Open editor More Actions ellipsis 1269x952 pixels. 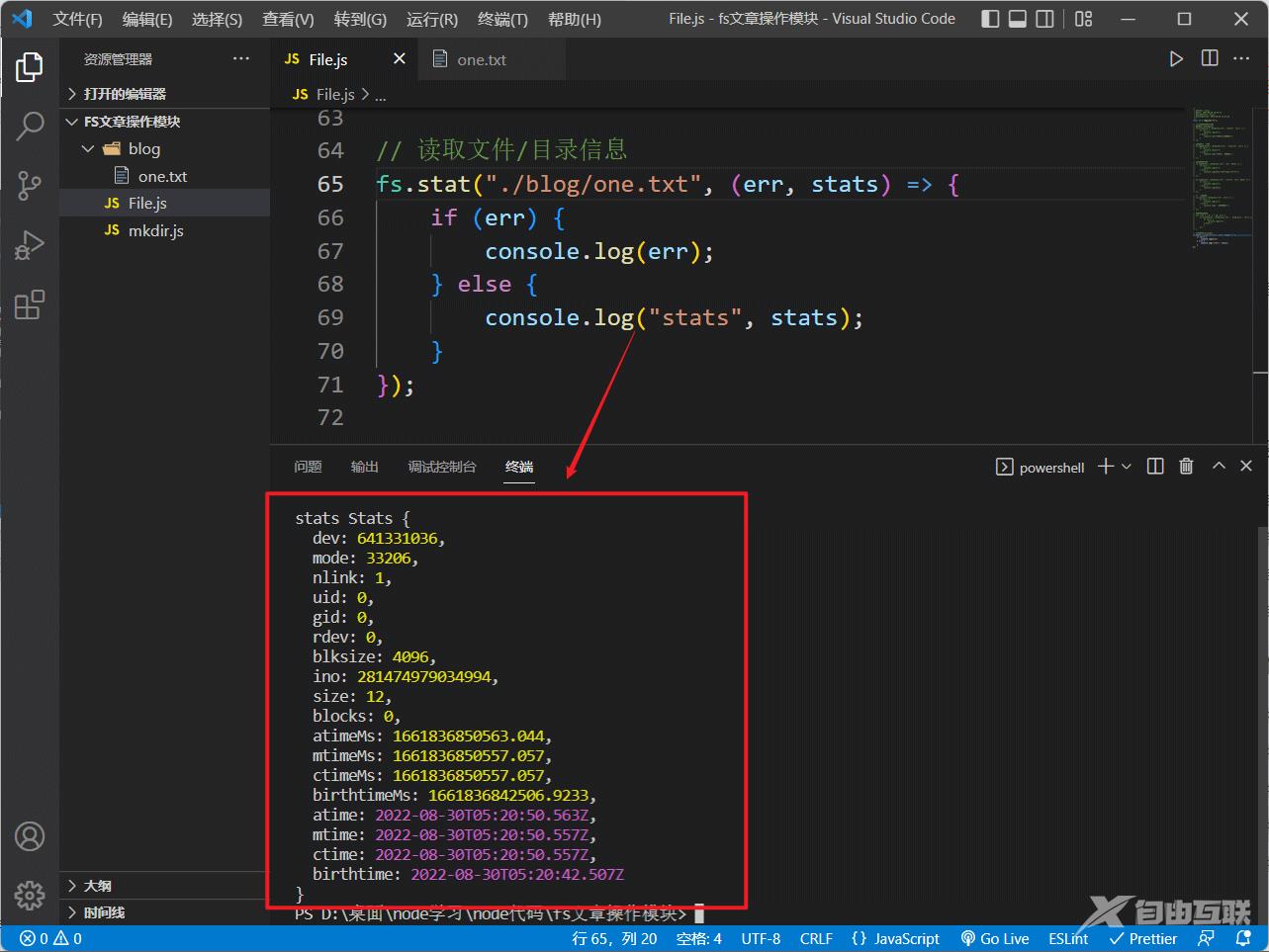[1242, 59]
